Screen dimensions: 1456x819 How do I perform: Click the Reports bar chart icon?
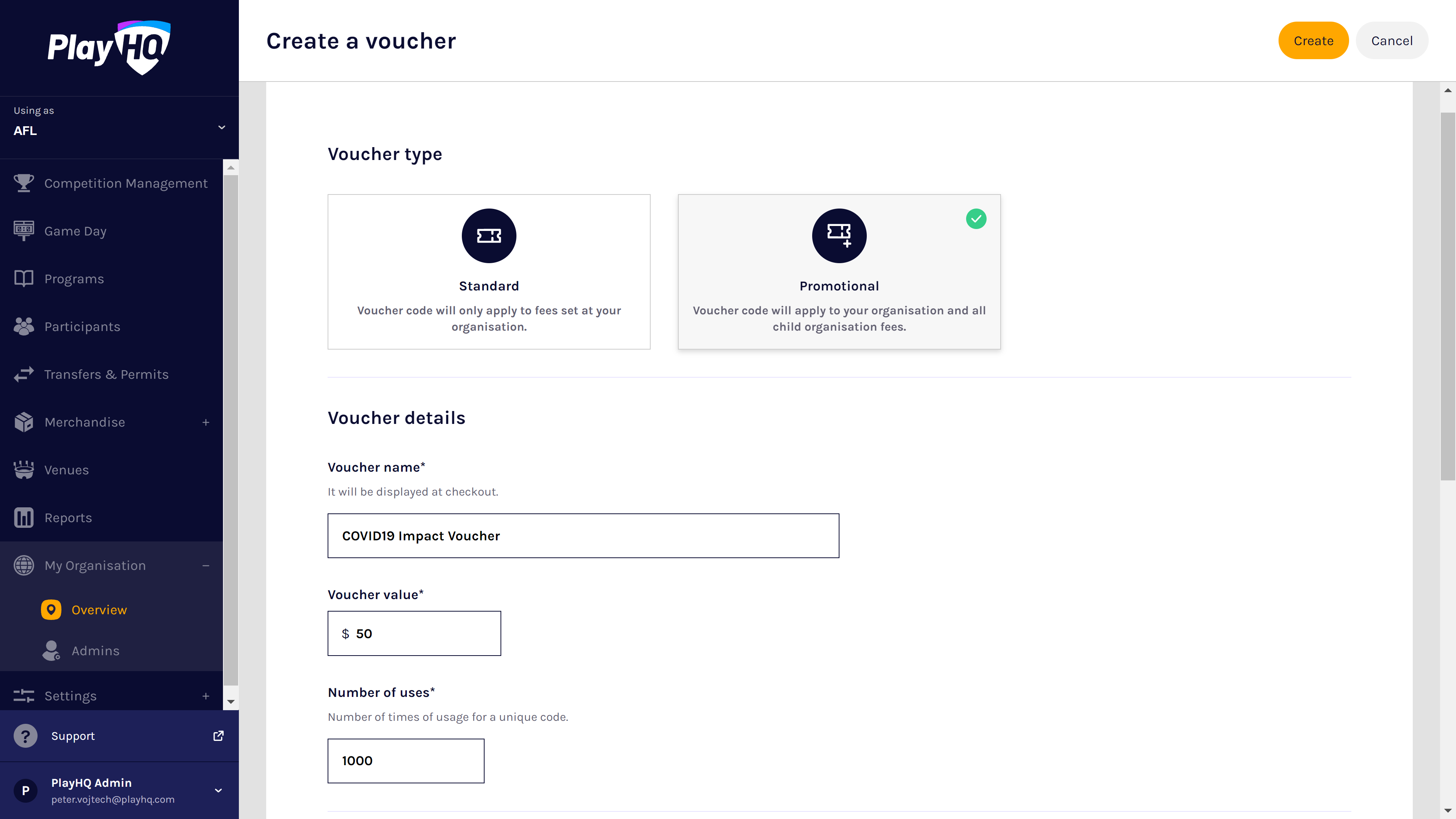coord(23,517)
